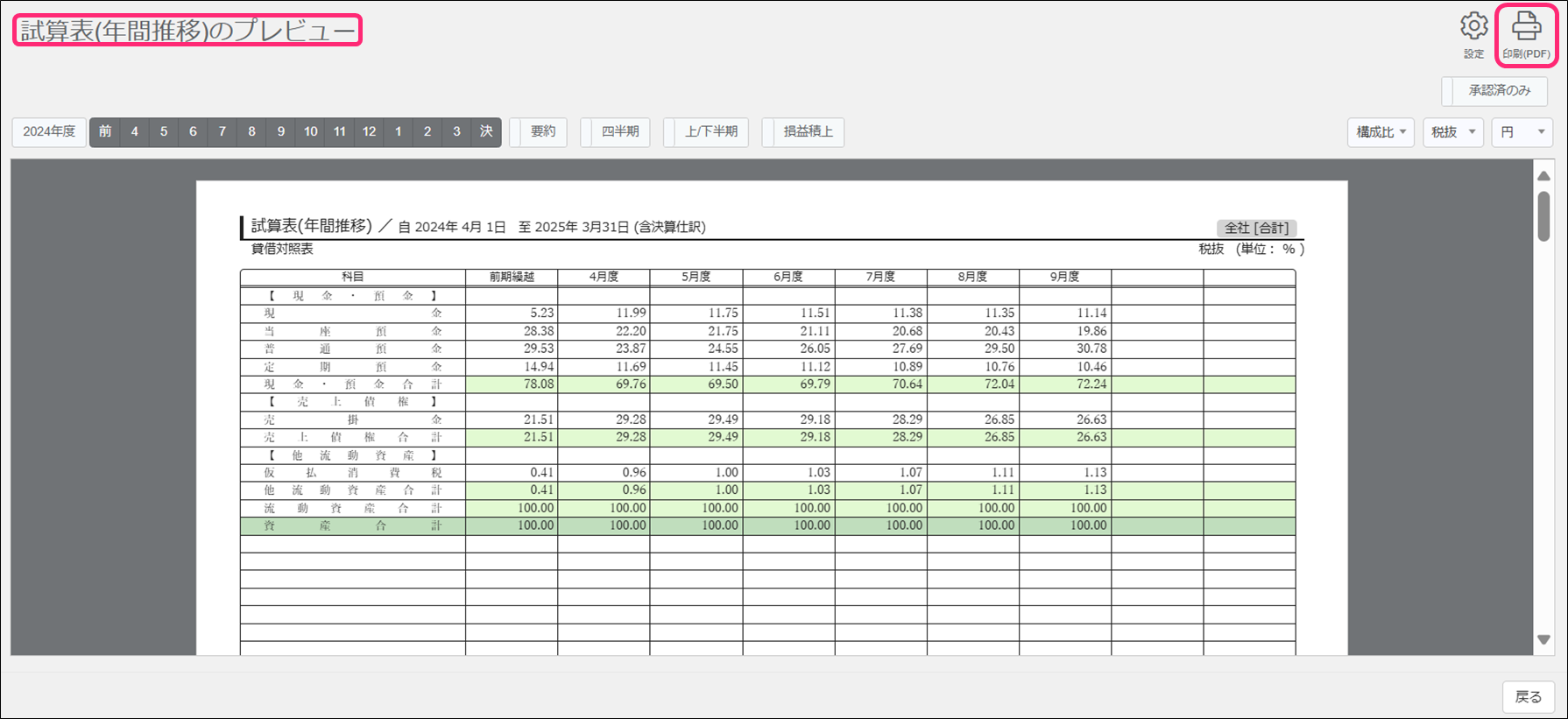Click the 戻る back button
The image size is (1568, 719).
coord(1529,697)
